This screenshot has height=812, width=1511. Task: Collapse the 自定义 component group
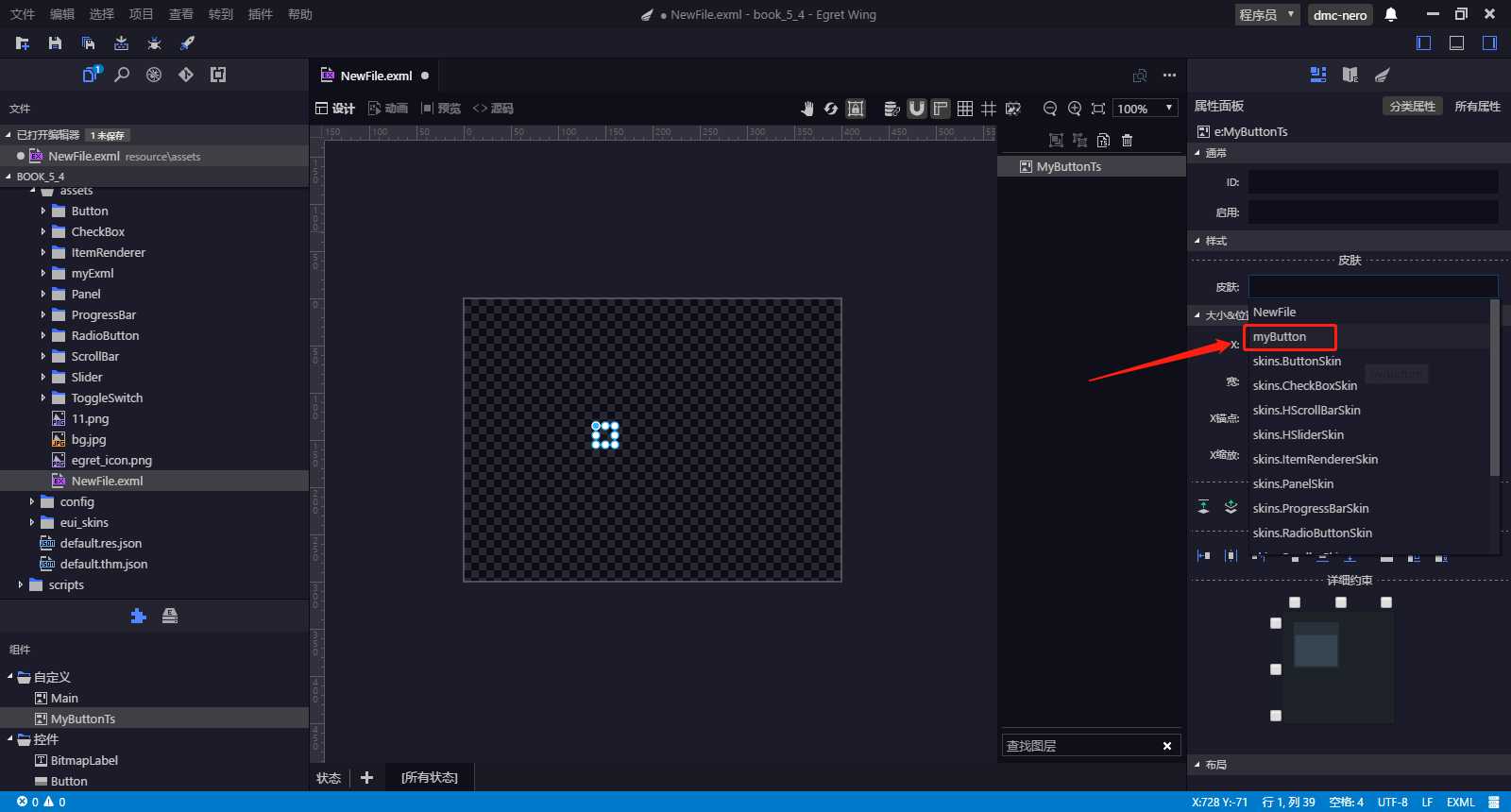(x=11, y=677)
